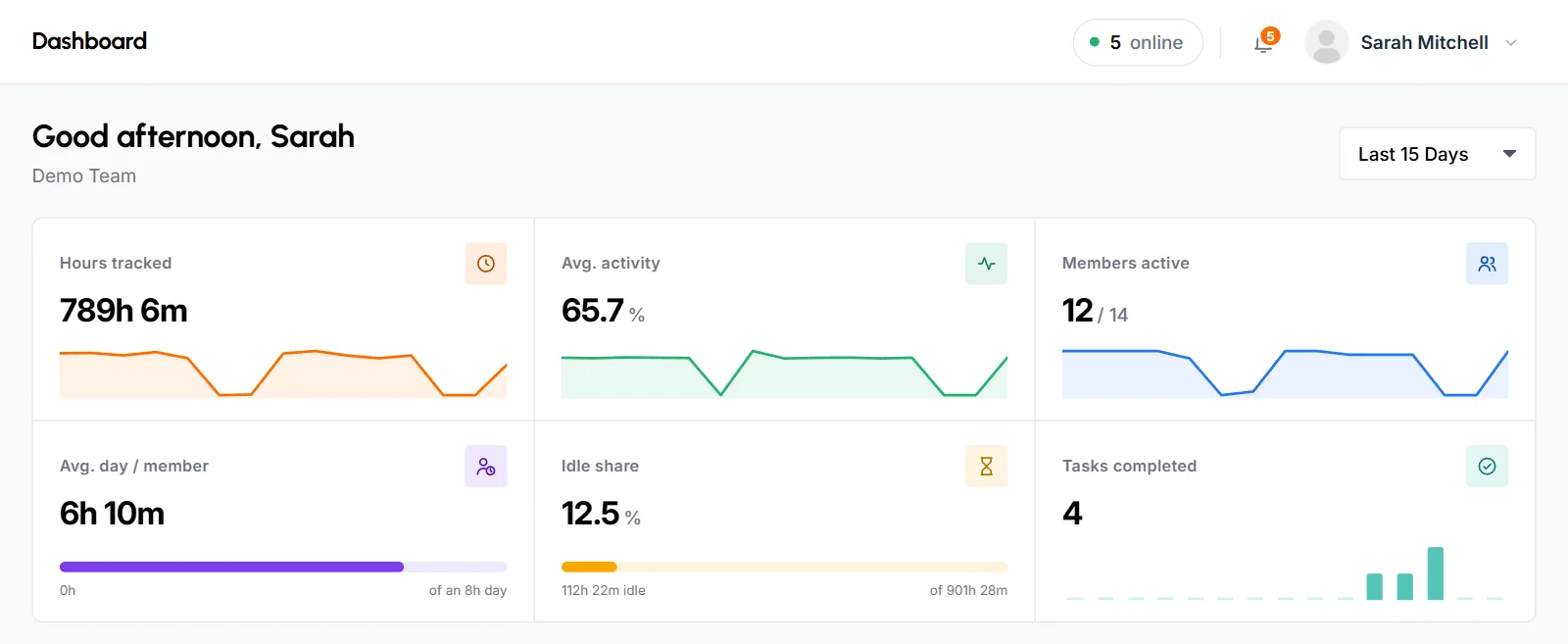Click the Good afternoon, Sarah greeting
Screen dimensions: 1568x644
[193, 136]
